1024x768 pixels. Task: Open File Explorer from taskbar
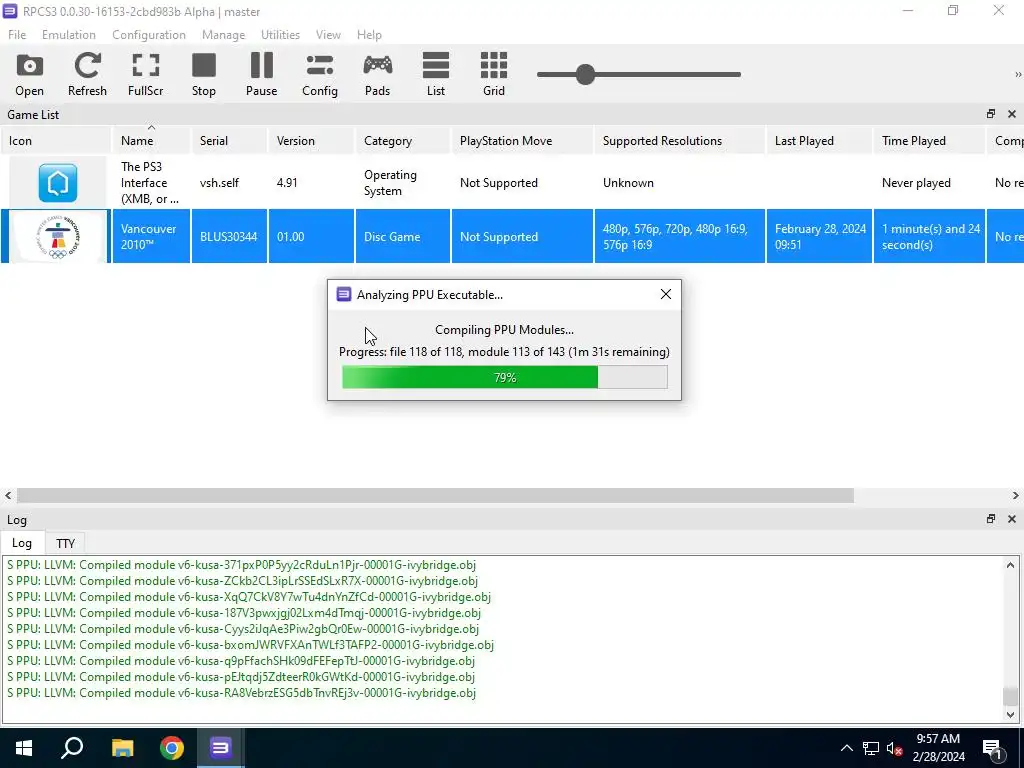pos(122,748)
